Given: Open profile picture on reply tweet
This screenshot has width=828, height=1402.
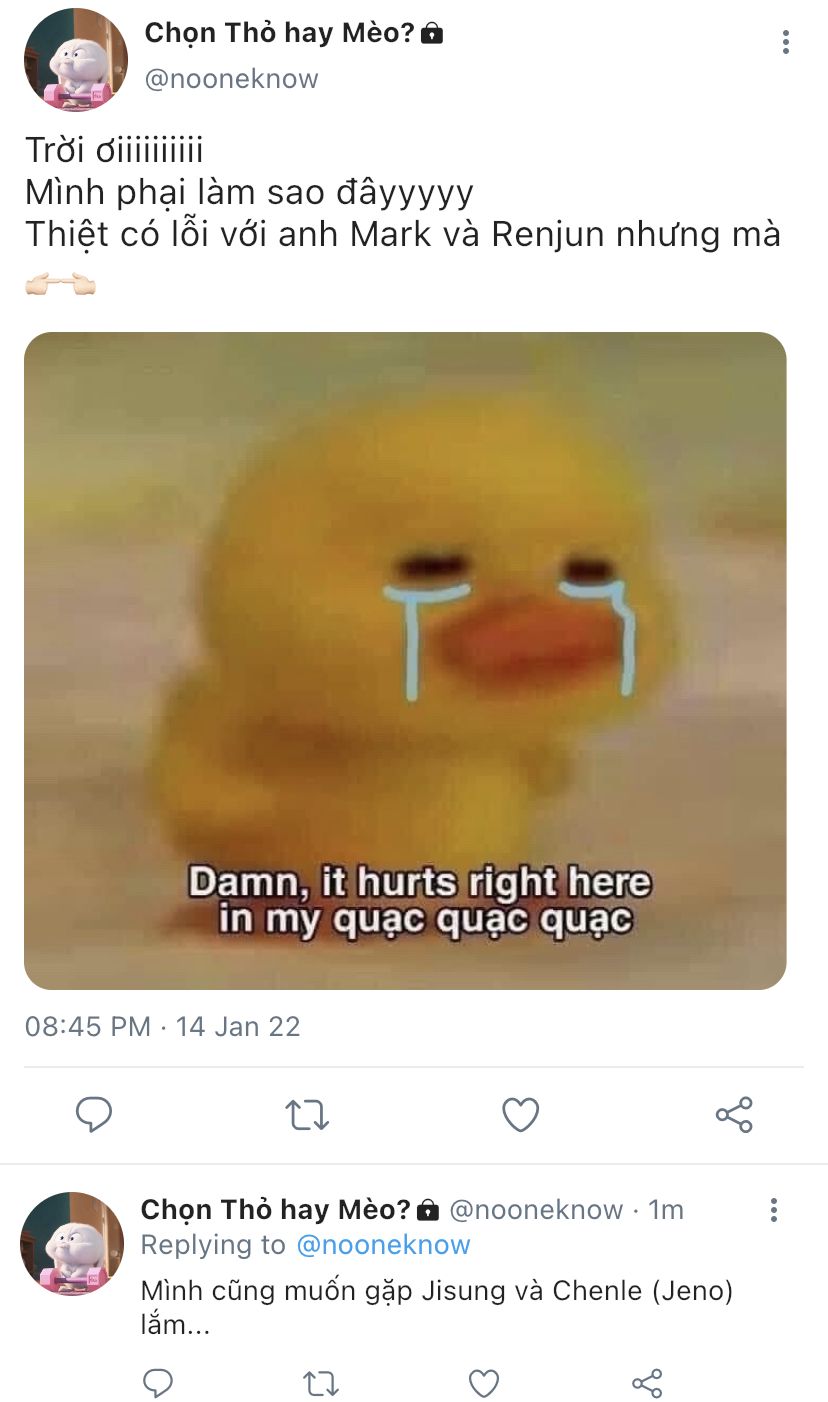Looking at the screenshot, I should tap(72, 1243).
